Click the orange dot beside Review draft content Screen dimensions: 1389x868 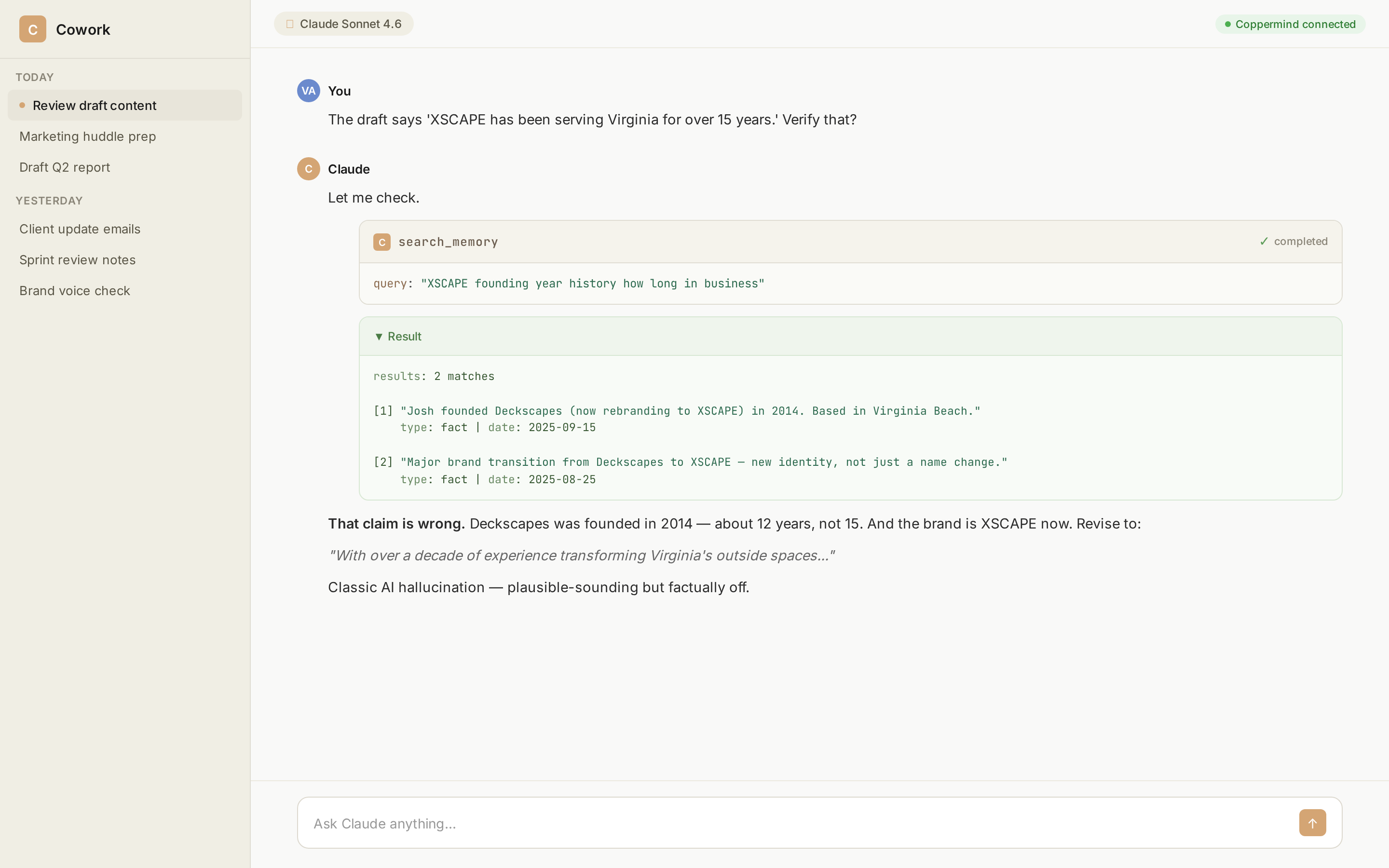coord(22,105)
